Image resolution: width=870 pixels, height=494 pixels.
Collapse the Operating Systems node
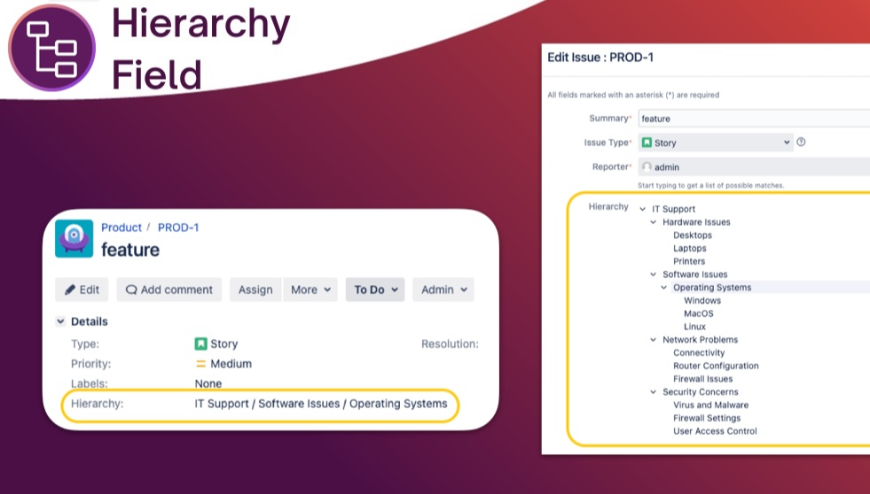[x=664, y=288]
